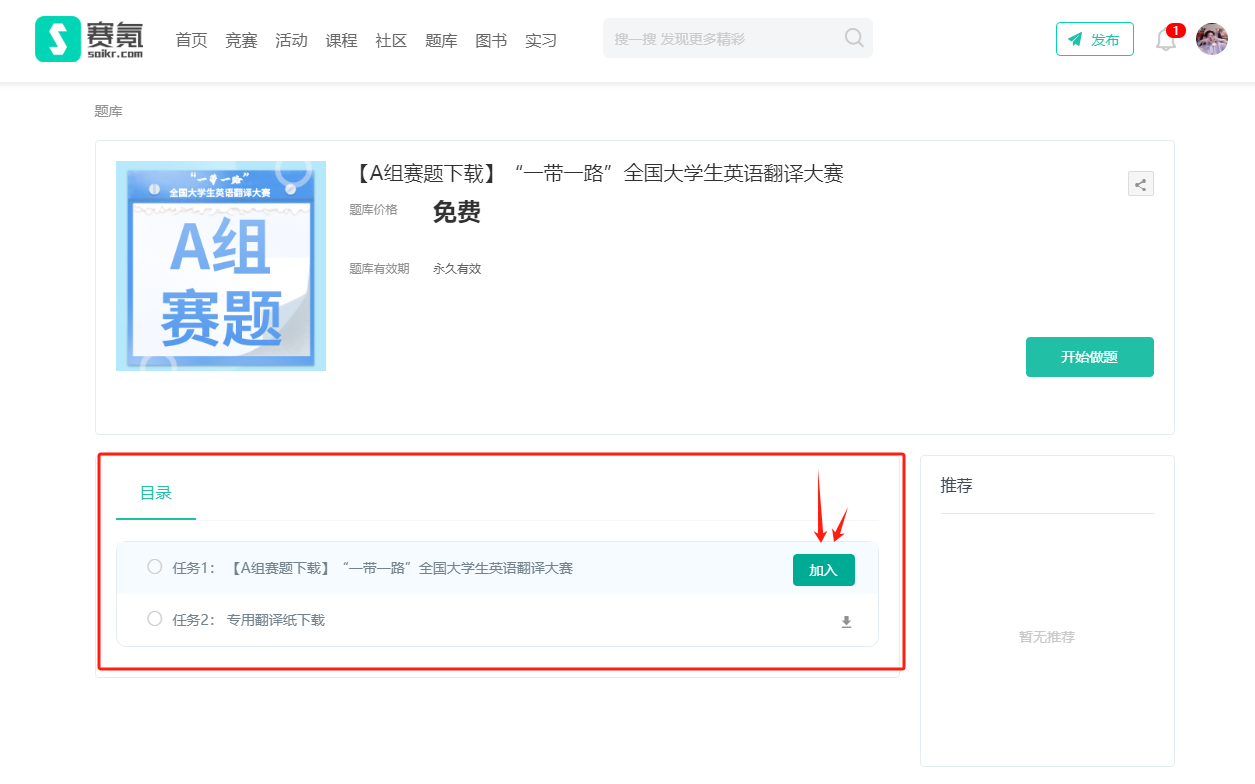This screenshot has width=1255, height=784.
Task: Click the 题库 breadcrumb link
Action: (x=108, y=111)
